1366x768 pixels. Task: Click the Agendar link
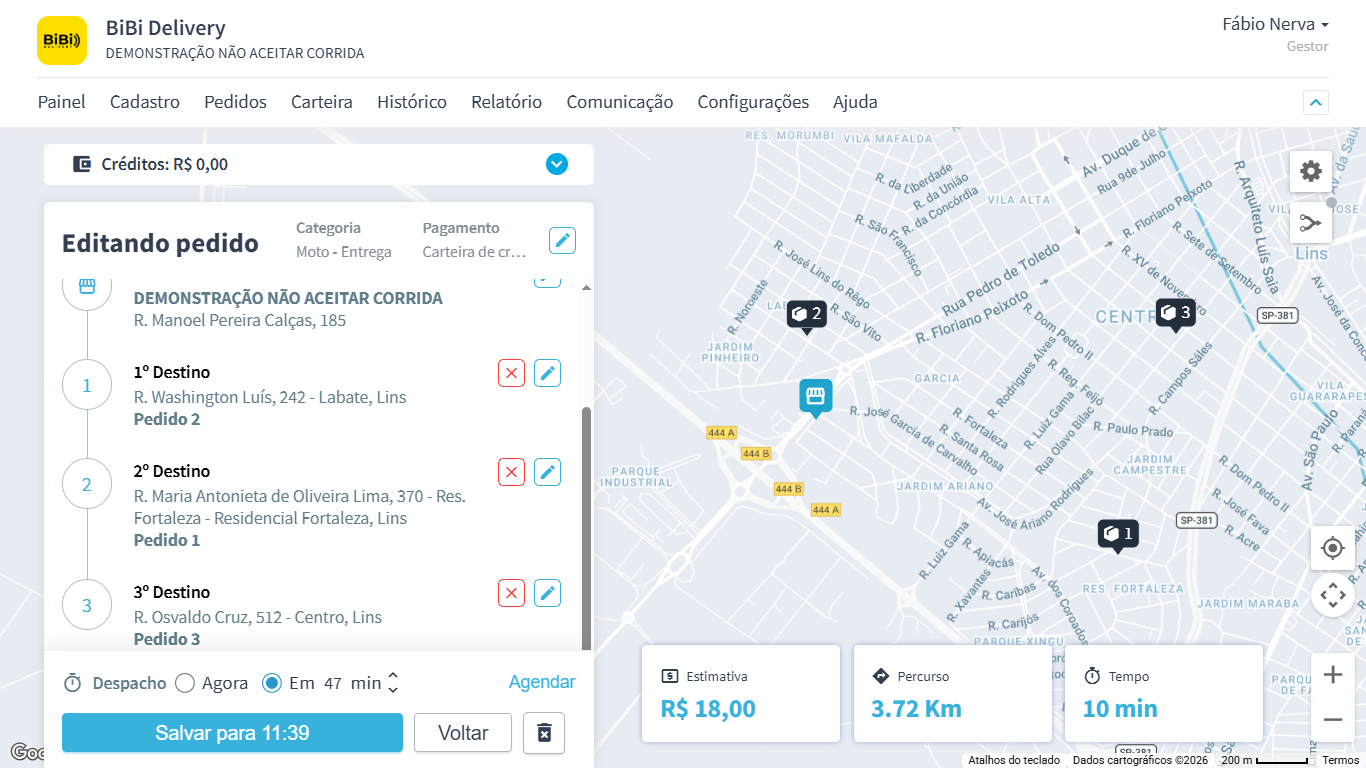(x=541, y=682)
